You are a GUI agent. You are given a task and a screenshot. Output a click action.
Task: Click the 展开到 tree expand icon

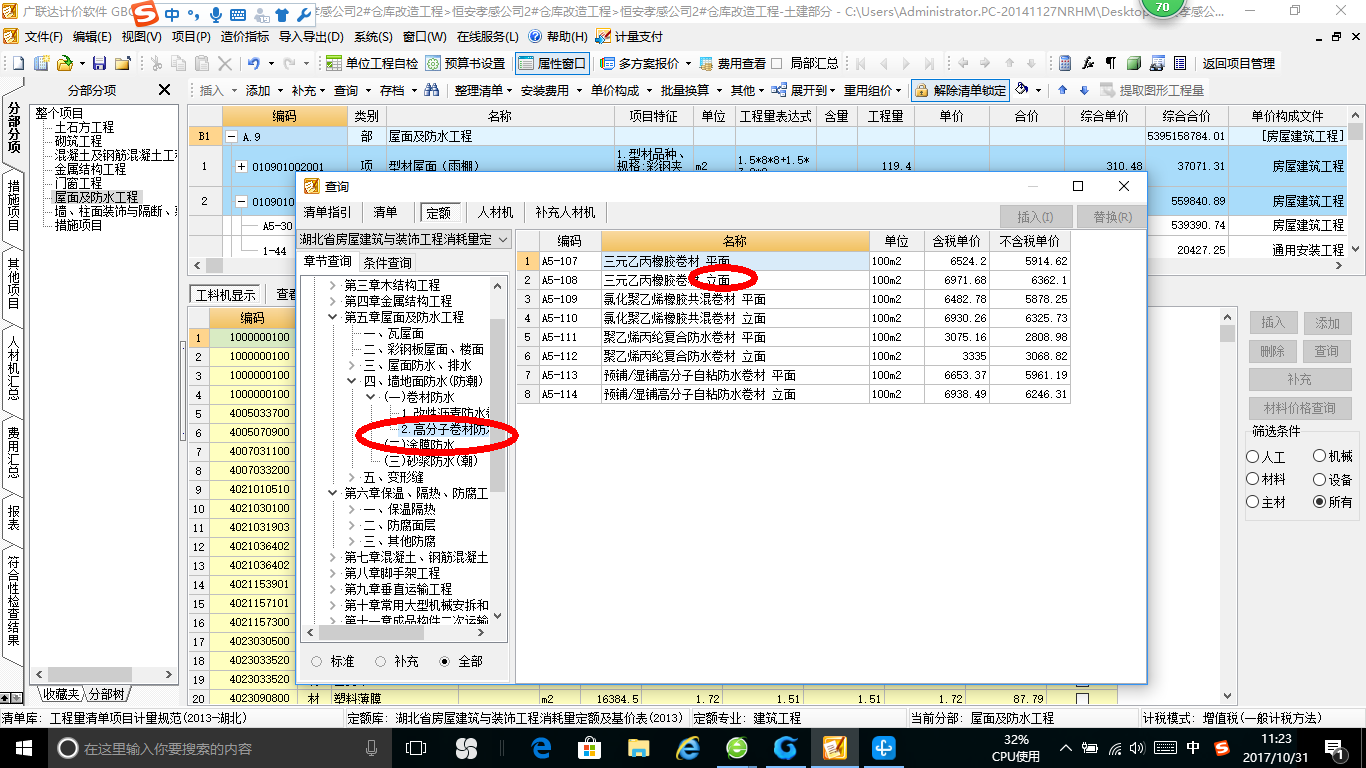coord(780,90)
